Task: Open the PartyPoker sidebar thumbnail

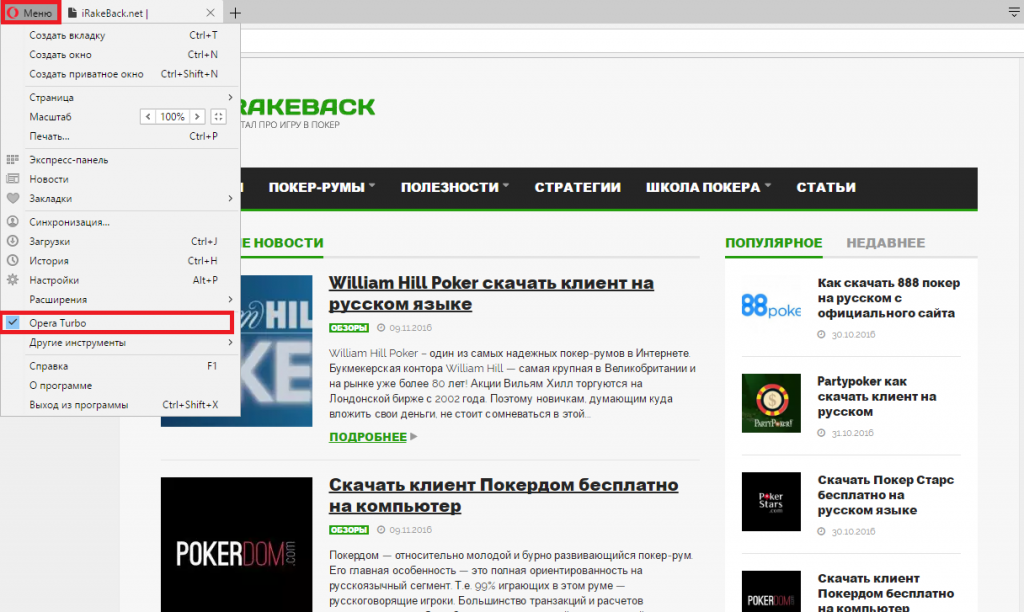Action: point(771,403)
